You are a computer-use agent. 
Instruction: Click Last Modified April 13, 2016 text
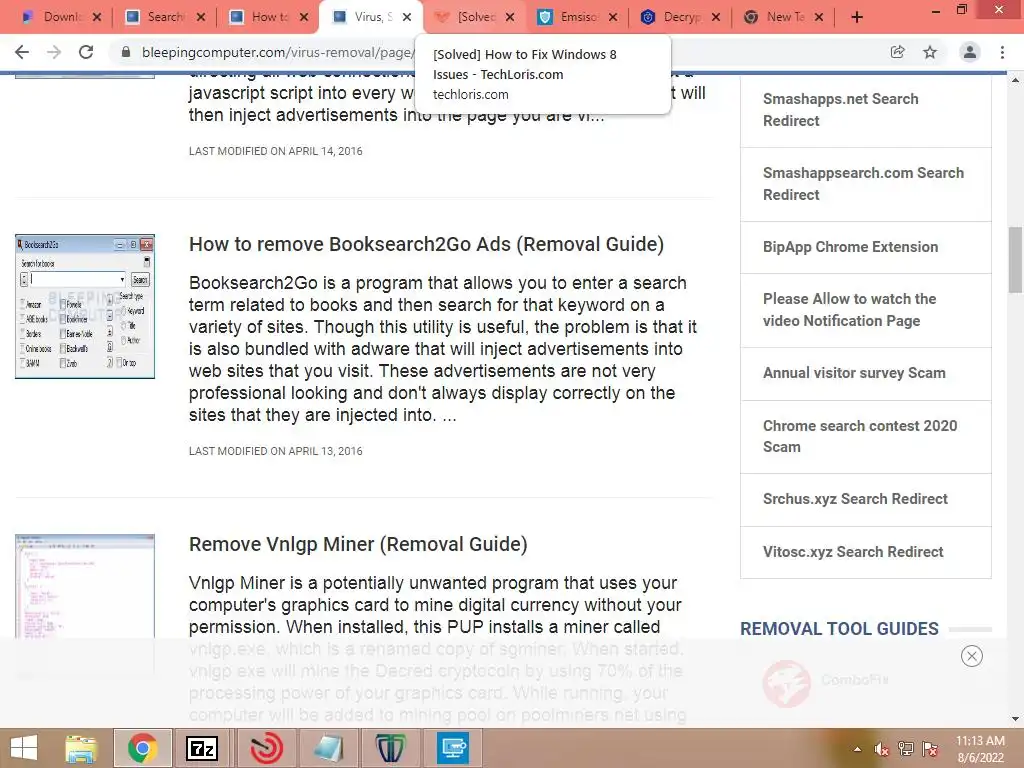(276, 451)
